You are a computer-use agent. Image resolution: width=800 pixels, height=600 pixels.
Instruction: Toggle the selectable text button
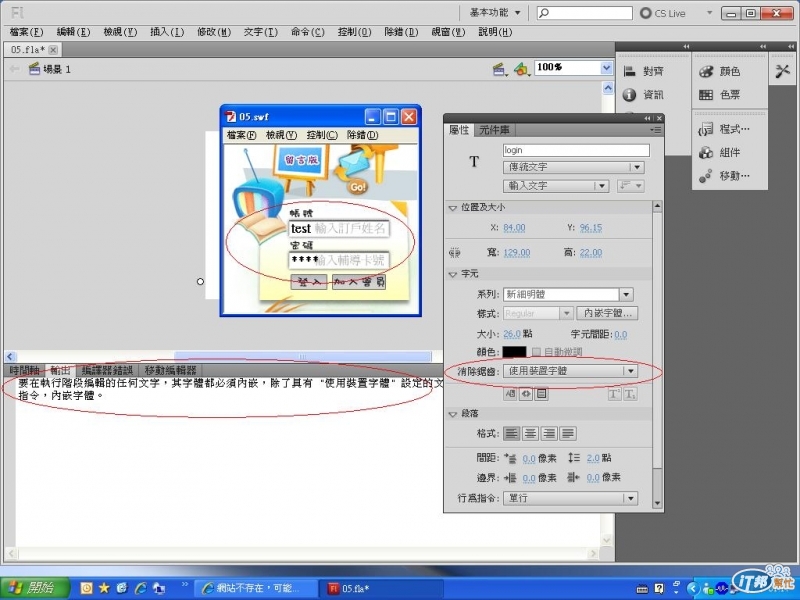510,394
